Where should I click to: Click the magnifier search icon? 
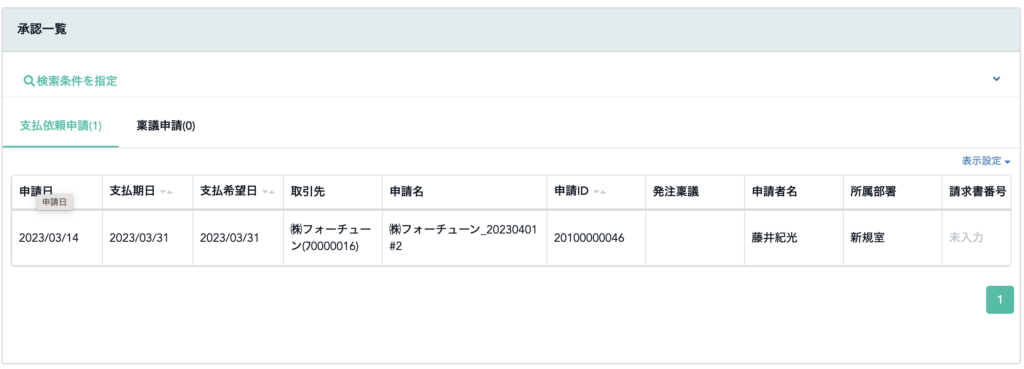pos(29,81)
